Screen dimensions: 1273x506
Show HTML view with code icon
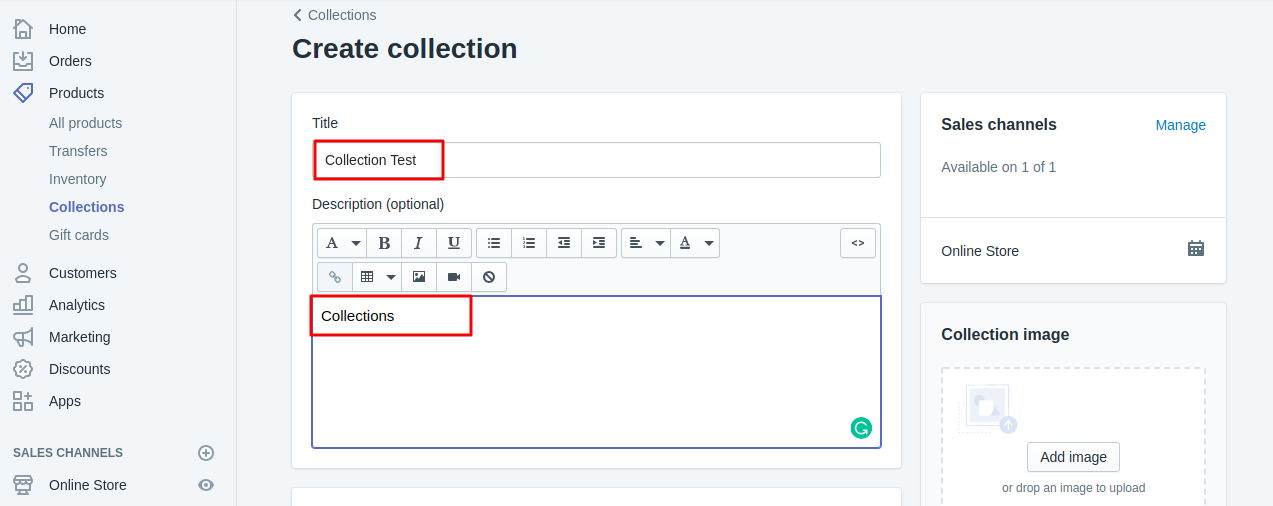[x=858, y=243]
